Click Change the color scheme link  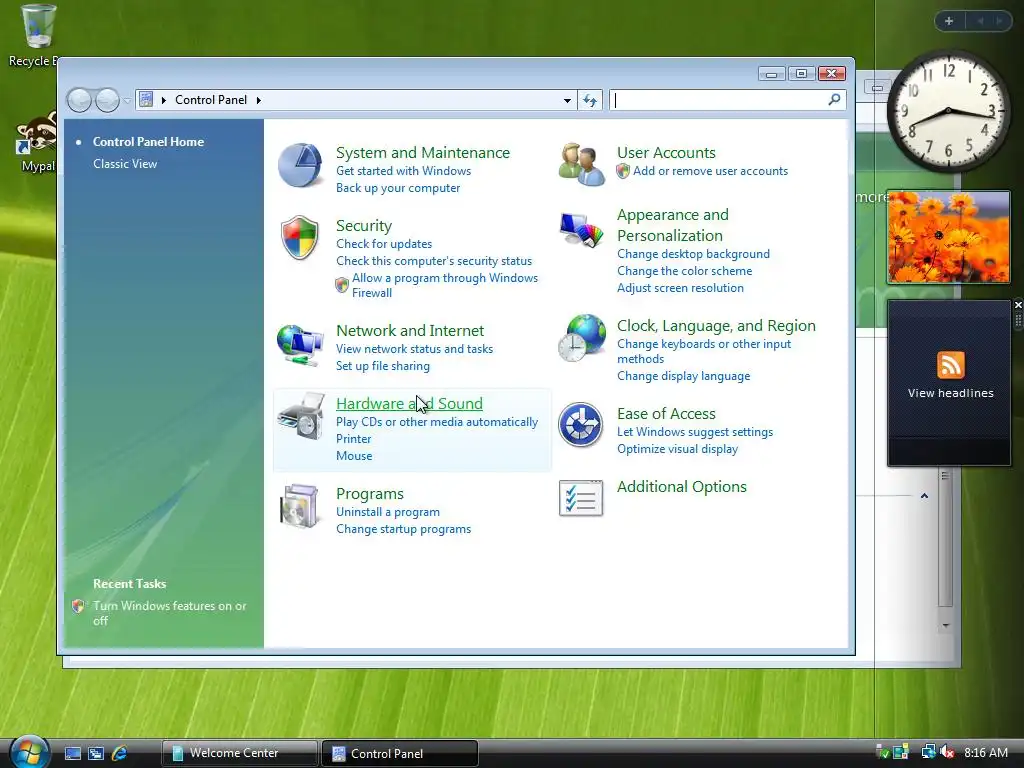coord(684,271)
